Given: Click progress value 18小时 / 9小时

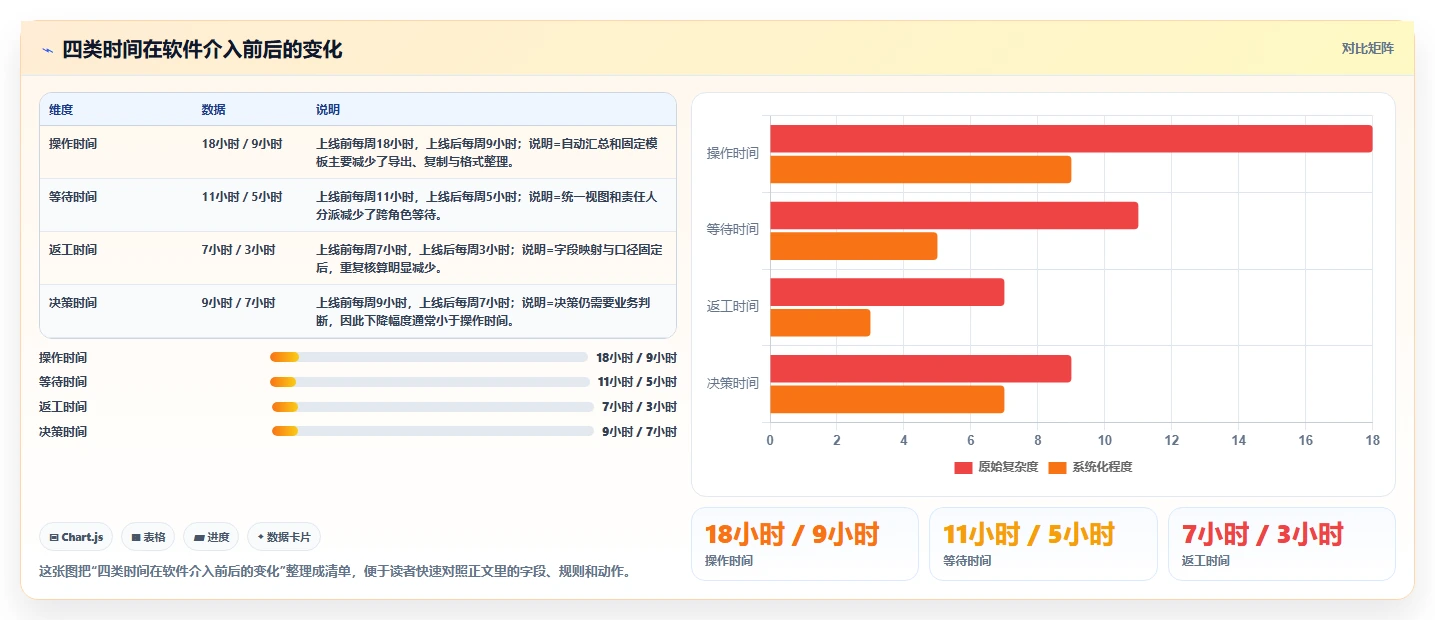Looking at the screenshot, I should tap(636, 357).
